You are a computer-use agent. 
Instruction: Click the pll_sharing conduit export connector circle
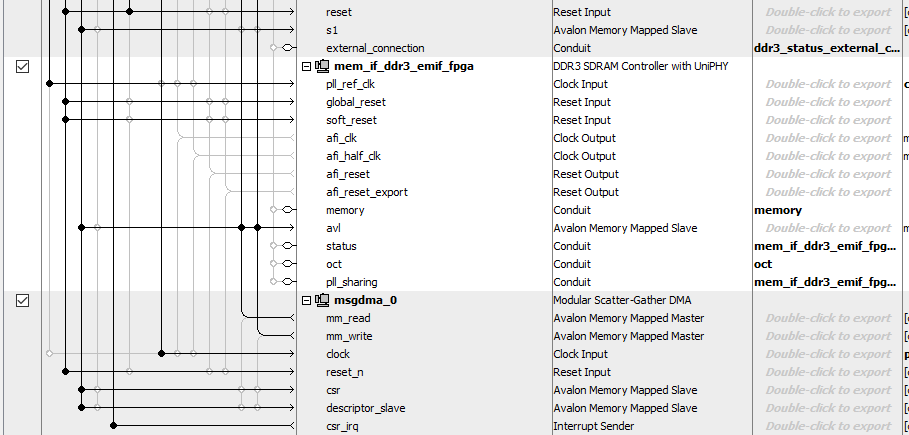[x=286, y=282]
